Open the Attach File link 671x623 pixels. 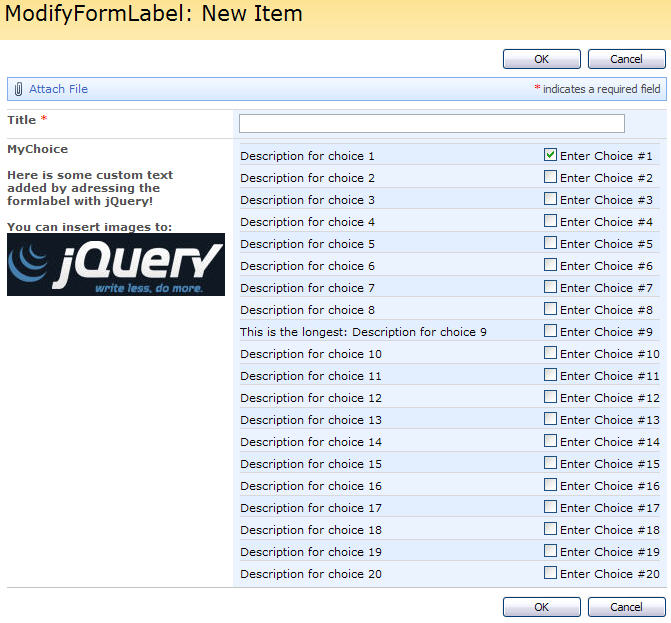tap(58, 89)
